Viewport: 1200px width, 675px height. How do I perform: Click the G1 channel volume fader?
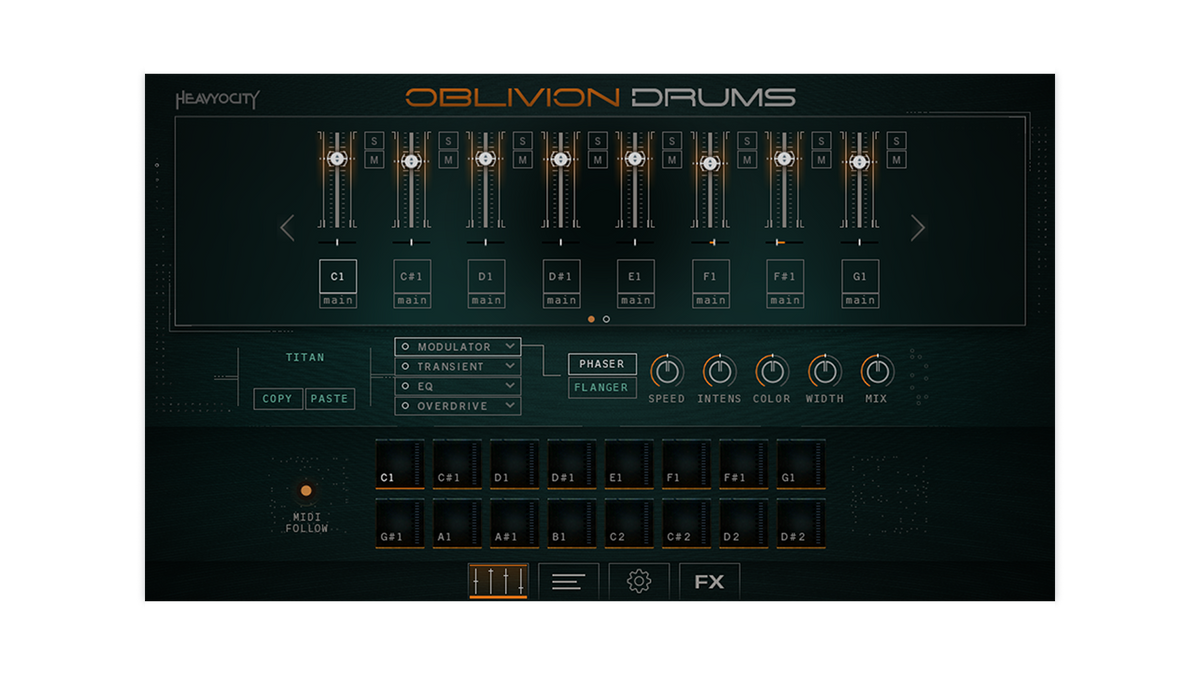point(859,161)
